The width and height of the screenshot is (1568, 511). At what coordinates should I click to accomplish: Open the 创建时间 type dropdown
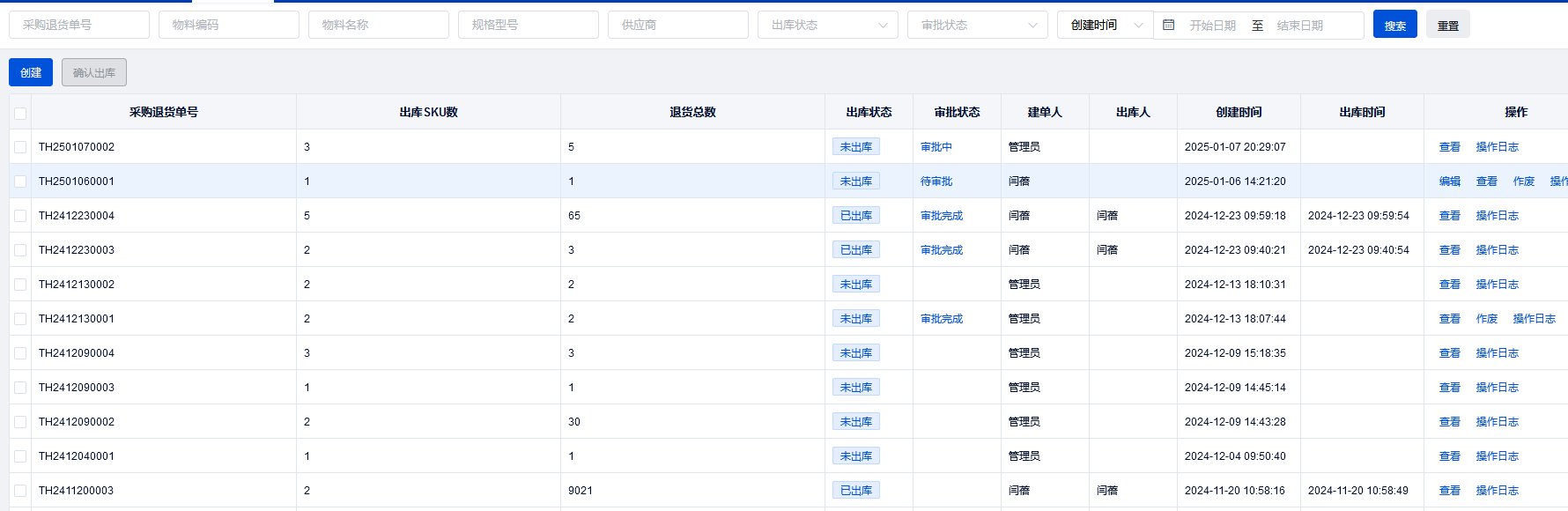(1105, 26)
